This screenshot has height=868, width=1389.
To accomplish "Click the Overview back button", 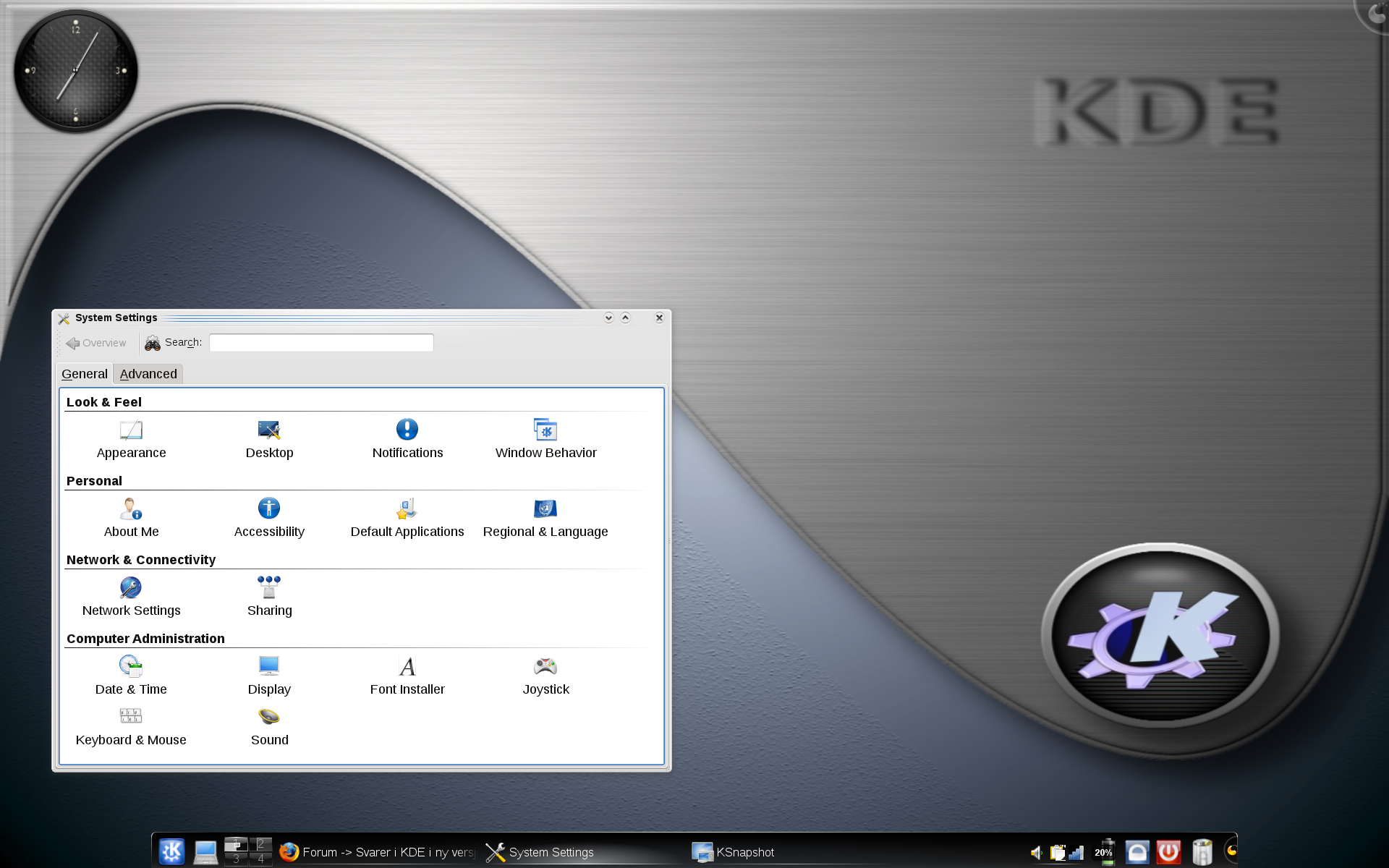I will (x=95, y=343).
